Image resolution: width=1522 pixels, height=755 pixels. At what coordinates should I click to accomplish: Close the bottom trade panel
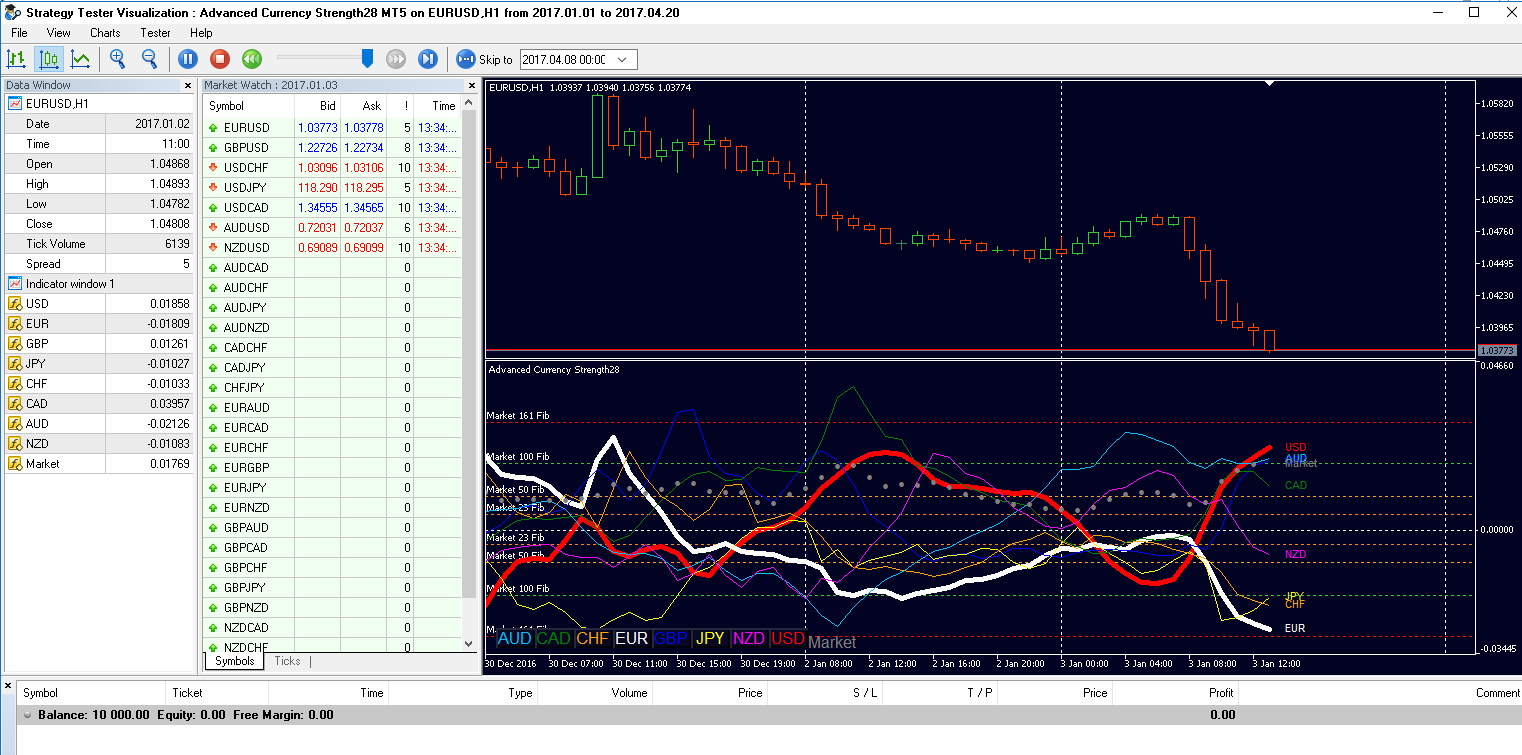(x=8, y=686)
